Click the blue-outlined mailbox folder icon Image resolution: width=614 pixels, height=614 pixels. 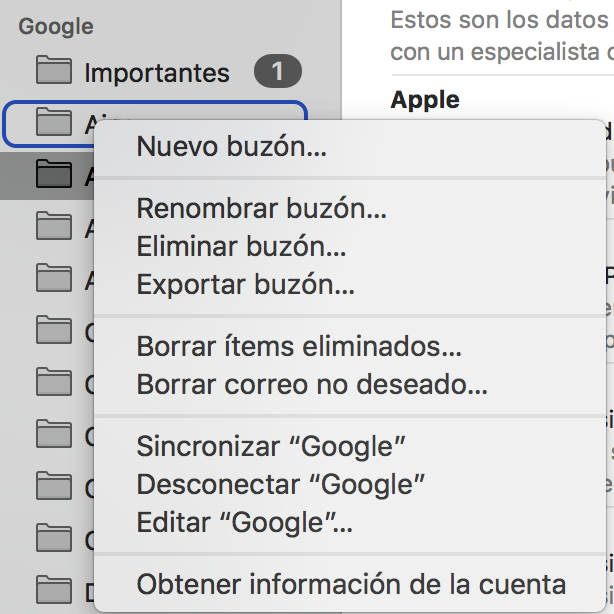pyautogui.click(x=54, y=123)
